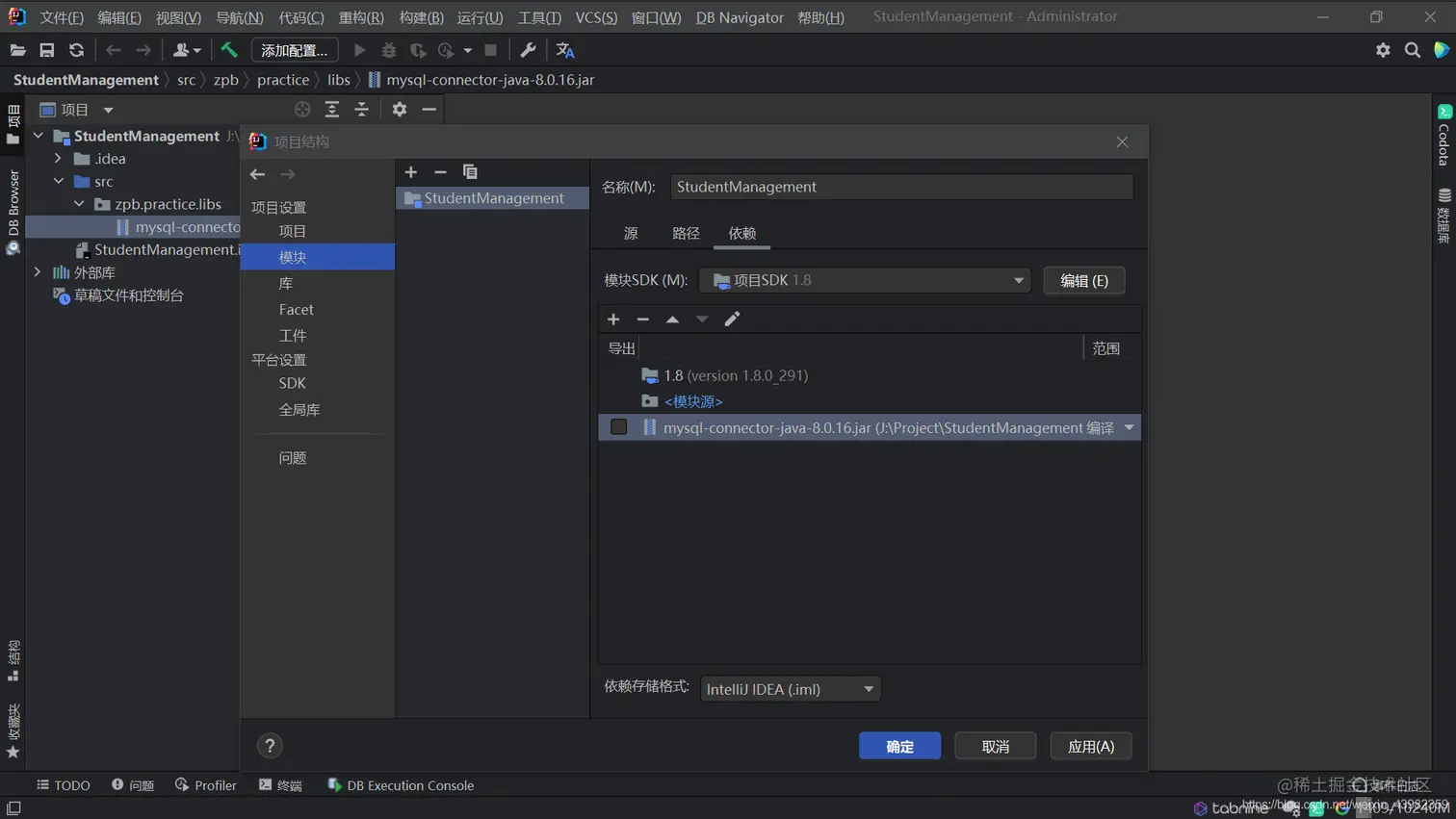Collapse zpb.practice.libs package
This screenshot has width=1456, height=819.
[79, 204]
